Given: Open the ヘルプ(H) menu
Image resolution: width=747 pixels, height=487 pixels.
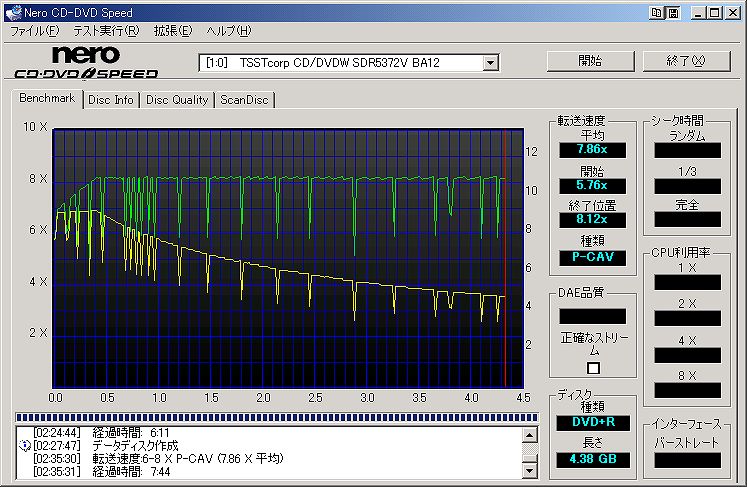Looking at the screenshot, I should pos(229,31).
